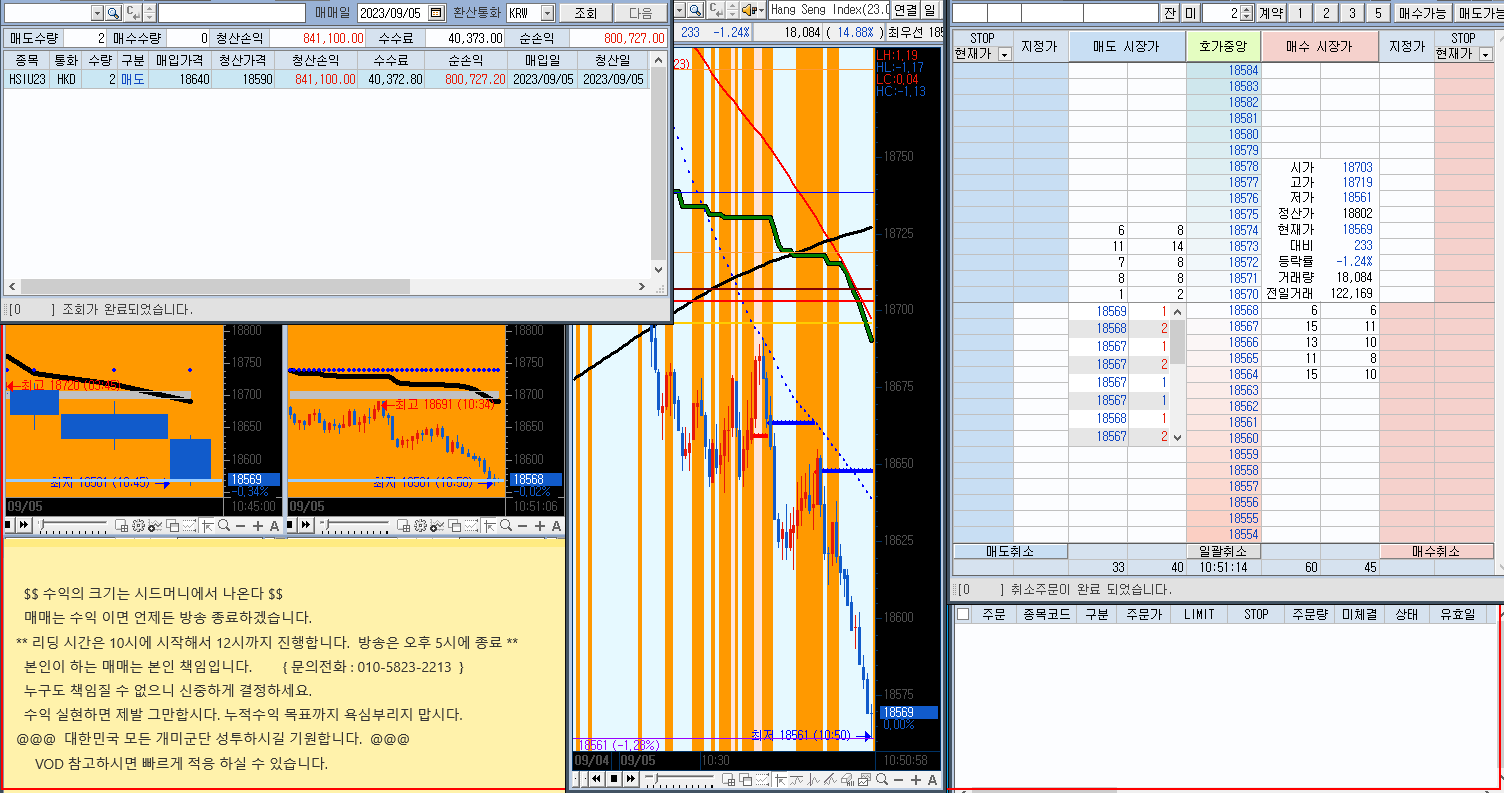The height and width of the screenshot is (793, 1504).
Task: Click the playback slider in 10:45:00 mini chart
Action: (74, 526)
